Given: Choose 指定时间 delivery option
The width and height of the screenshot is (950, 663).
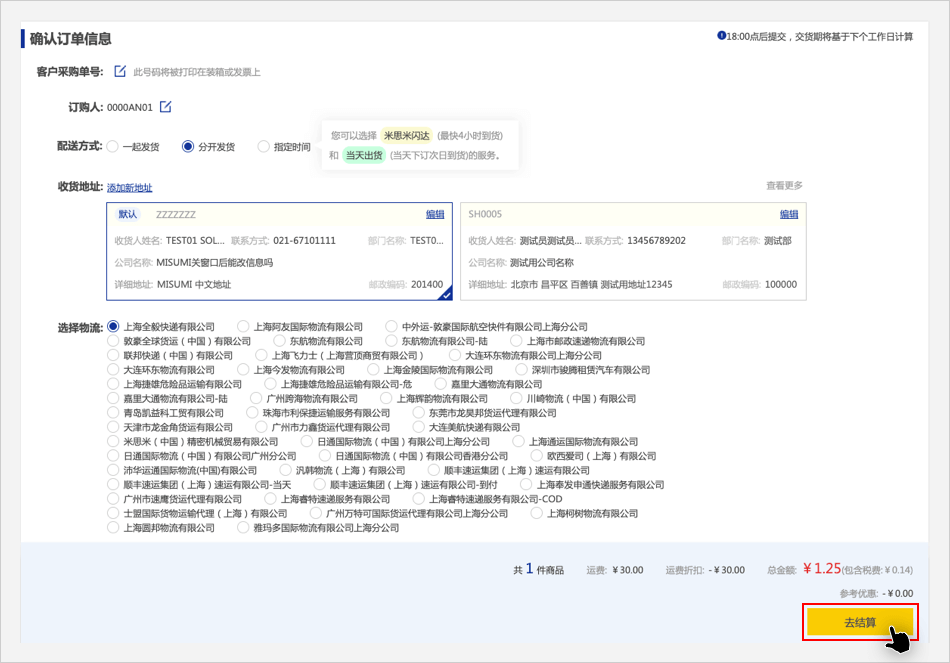Looking at the screenshot, I should click(x=264, y=147).
